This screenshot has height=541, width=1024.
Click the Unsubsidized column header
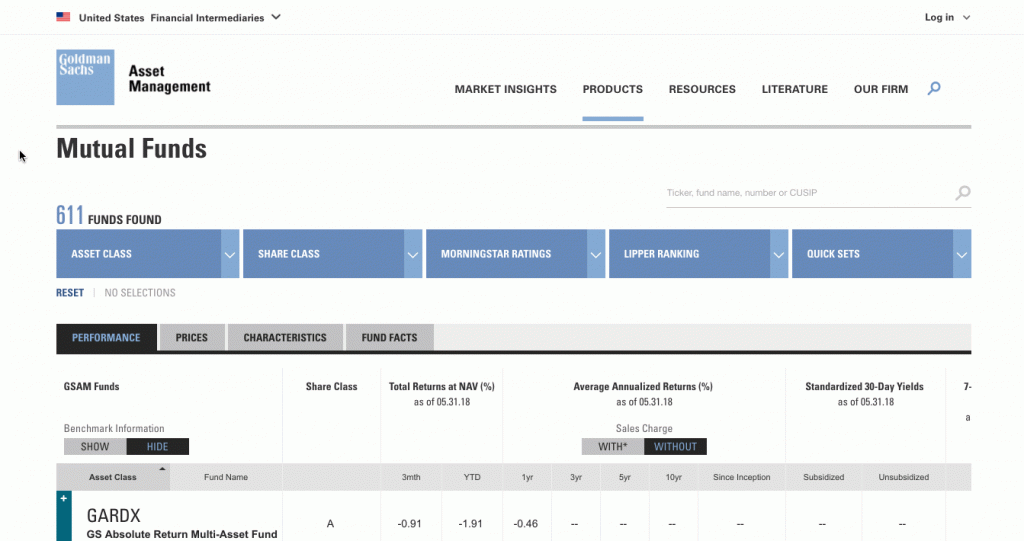coord(904,477)
